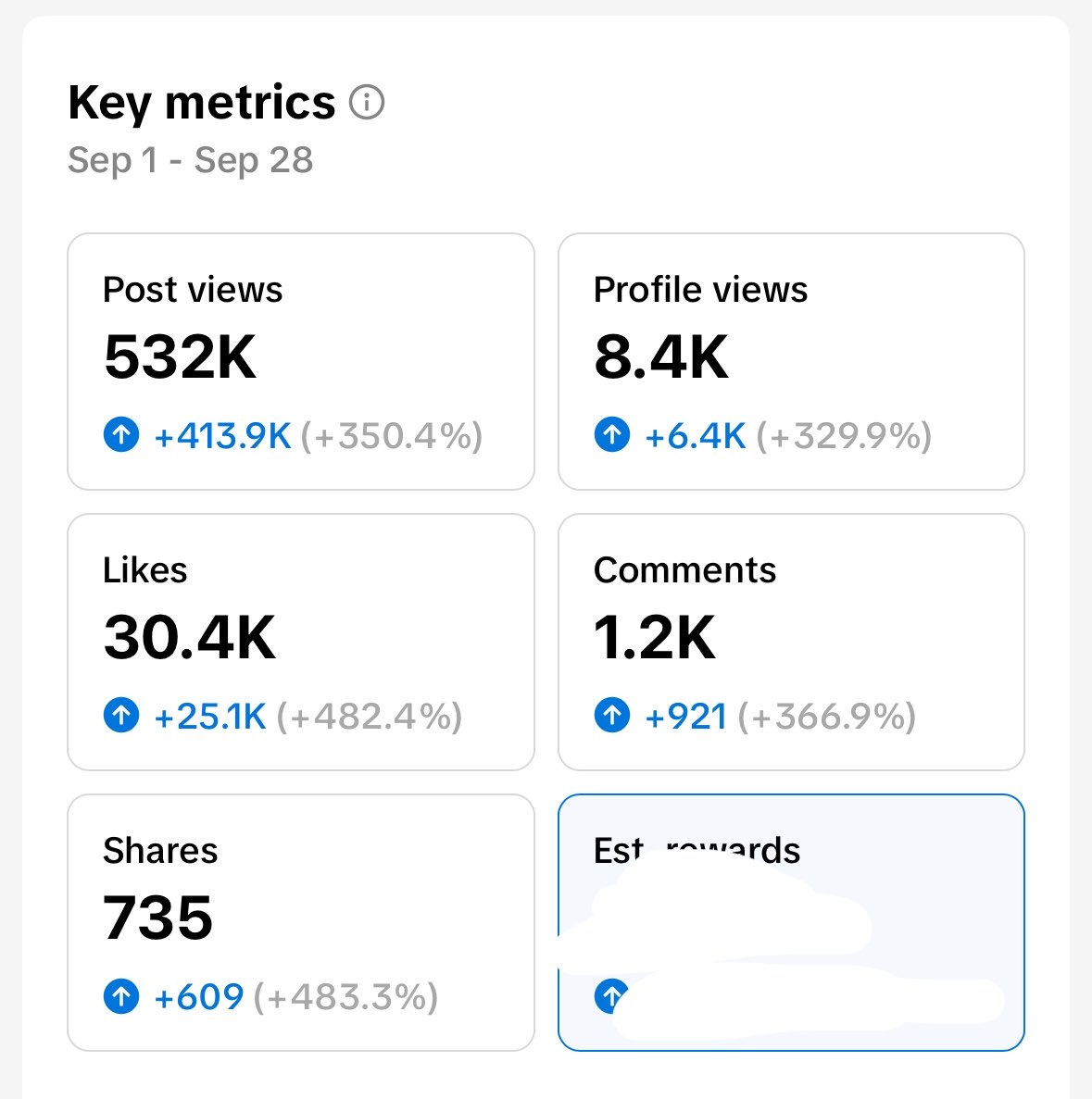
Task: Click the 532K post views value
Action: pos(181,356)
